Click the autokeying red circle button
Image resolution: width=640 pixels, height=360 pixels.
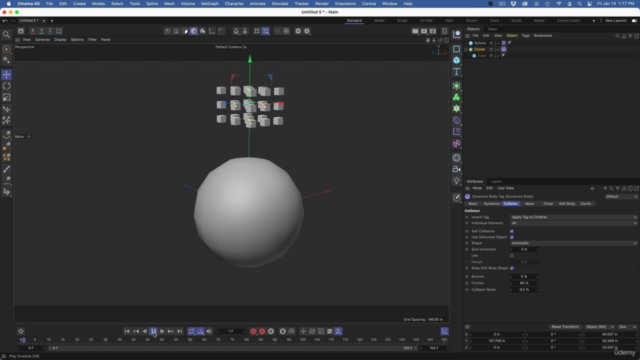262,331
